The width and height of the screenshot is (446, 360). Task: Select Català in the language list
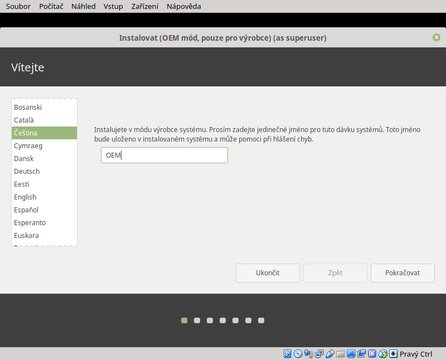pyautogui.click(x=44, y=120)
